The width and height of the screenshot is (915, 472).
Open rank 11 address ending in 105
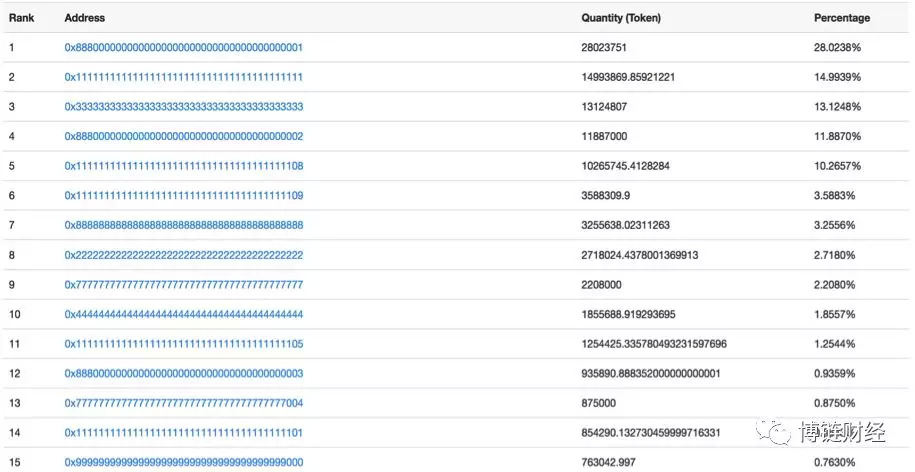(x=183, y=344)
